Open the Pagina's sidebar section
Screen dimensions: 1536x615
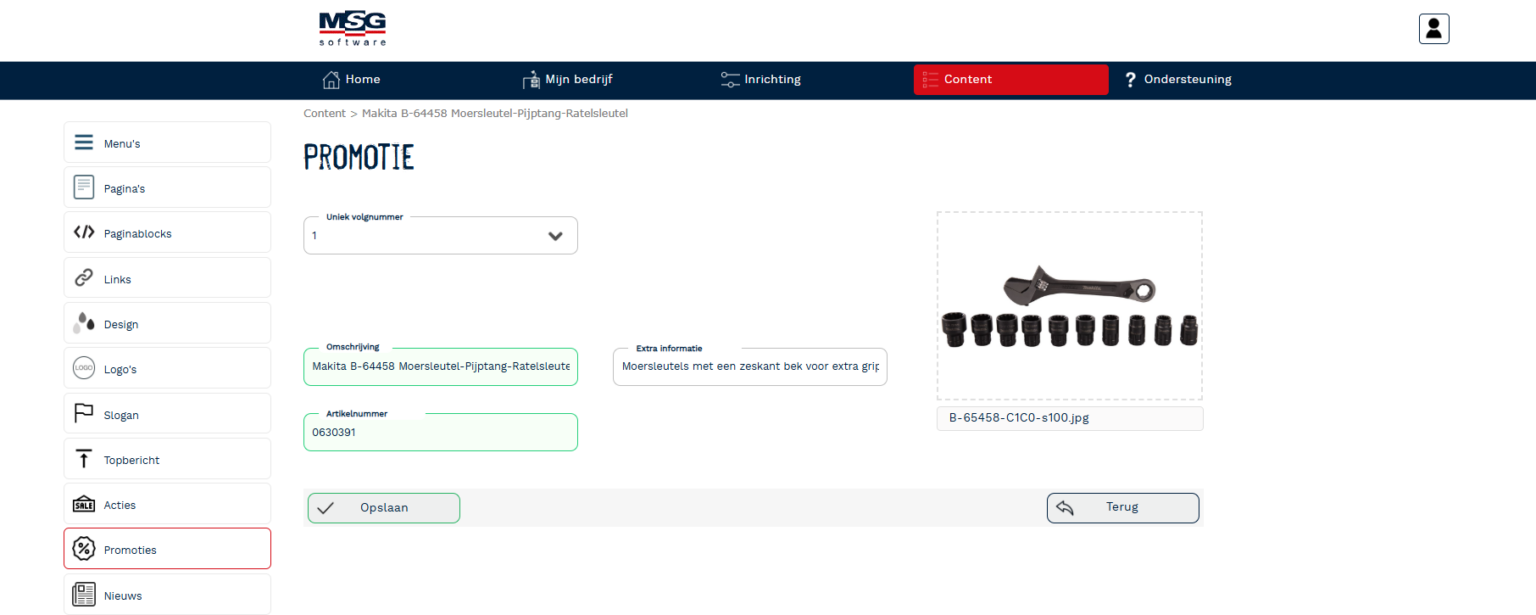167,187
